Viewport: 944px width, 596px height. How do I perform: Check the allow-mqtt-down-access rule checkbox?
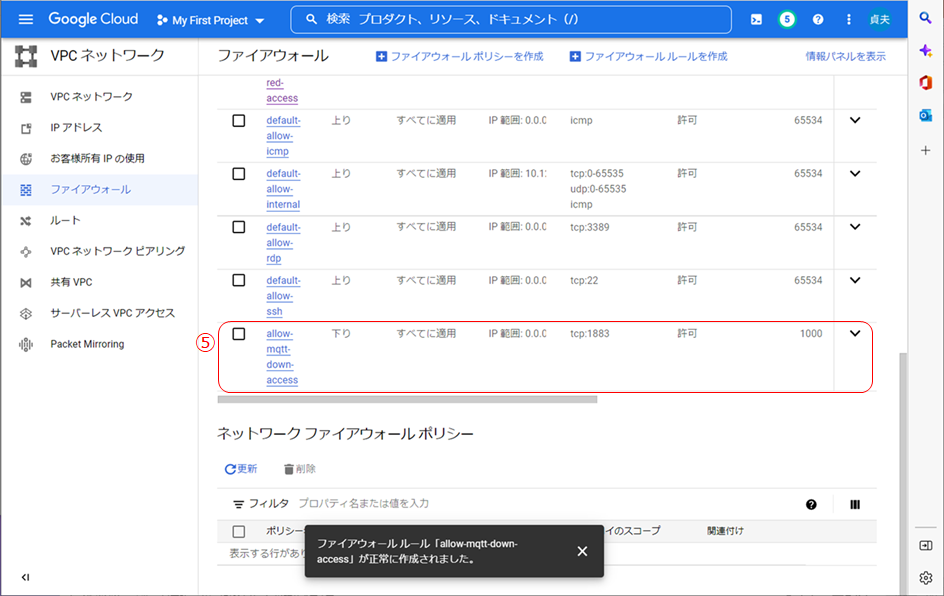point(239,334)
